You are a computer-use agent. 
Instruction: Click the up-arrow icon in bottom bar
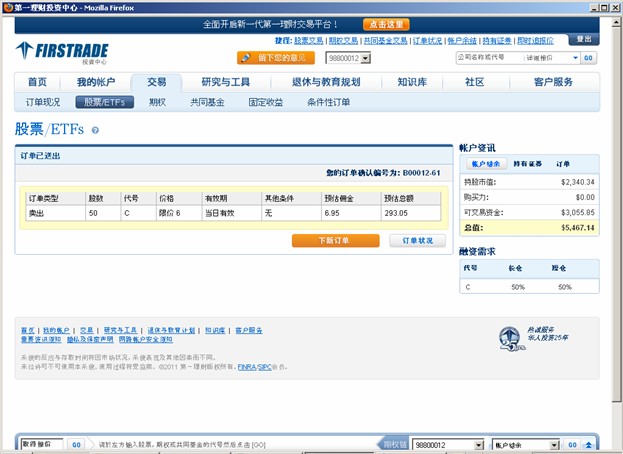tap(589, 444)
